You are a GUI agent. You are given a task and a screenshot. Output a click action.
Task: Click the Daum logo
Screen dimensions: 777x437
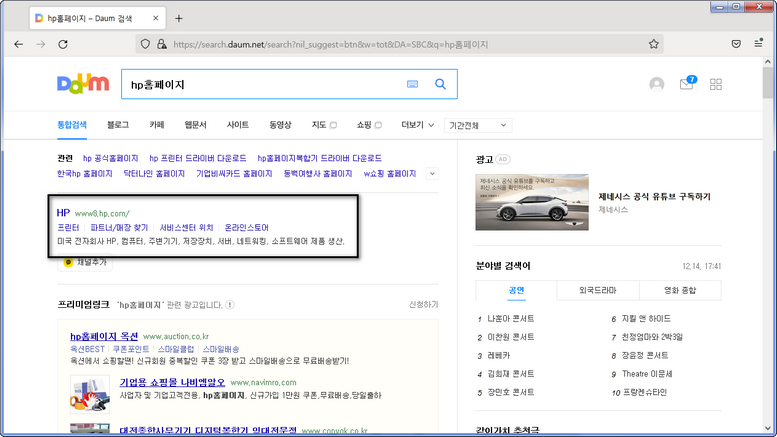point(83,84)
